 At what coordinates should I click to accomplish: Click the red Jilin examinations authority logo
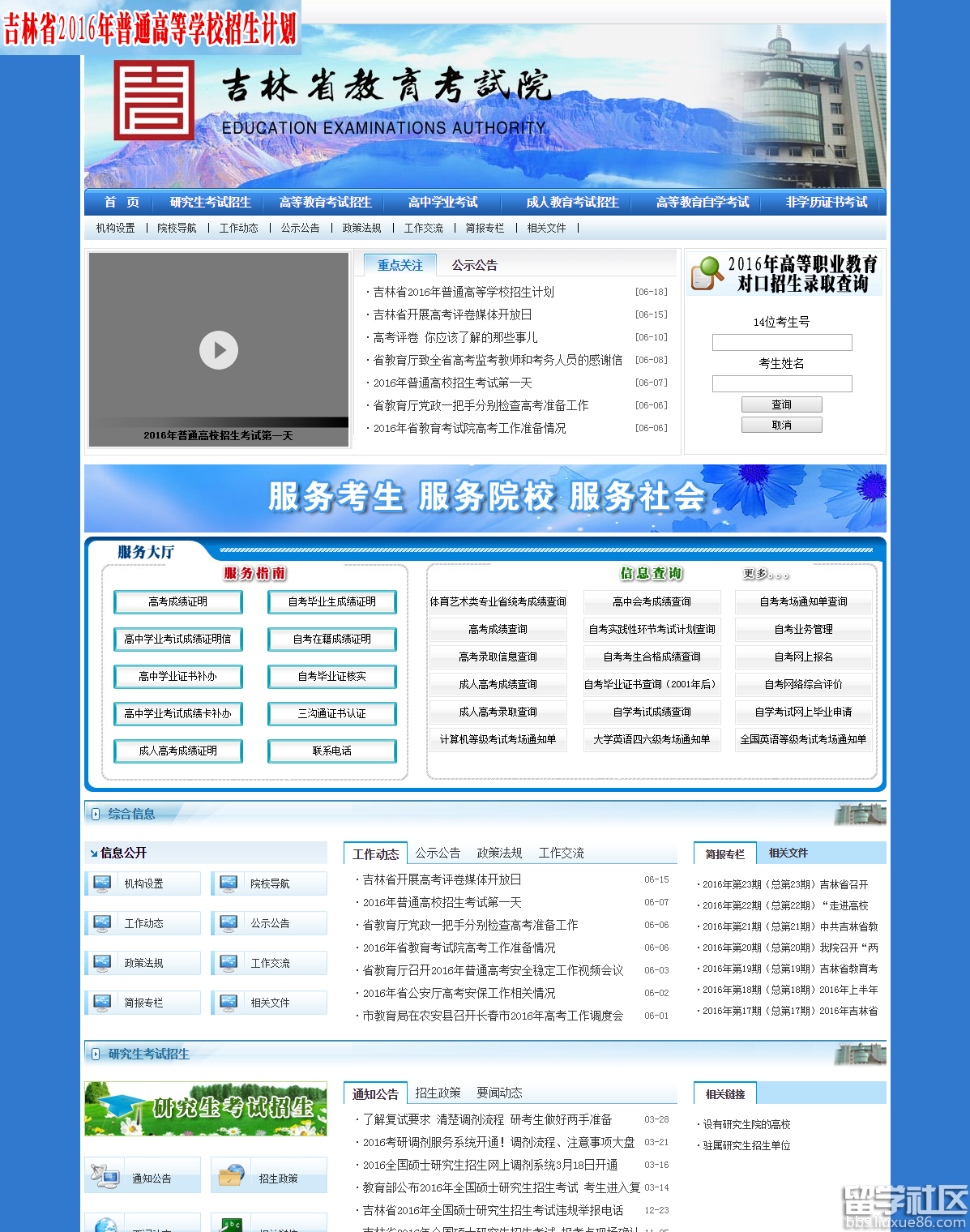(154, 100)
